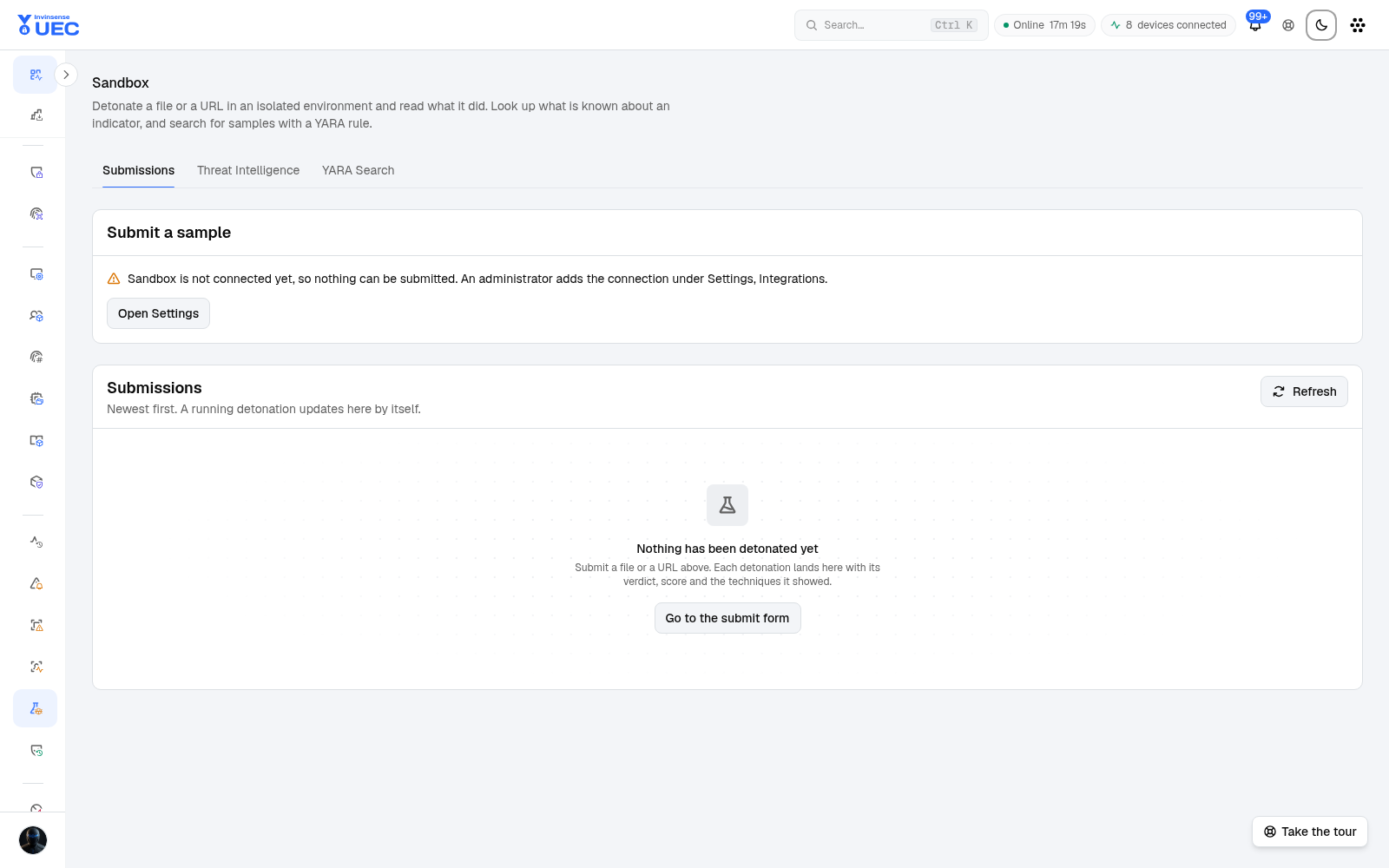Click the Take the tour button
Viewport: 1389px width, 868px height.
click(1310, 832)
